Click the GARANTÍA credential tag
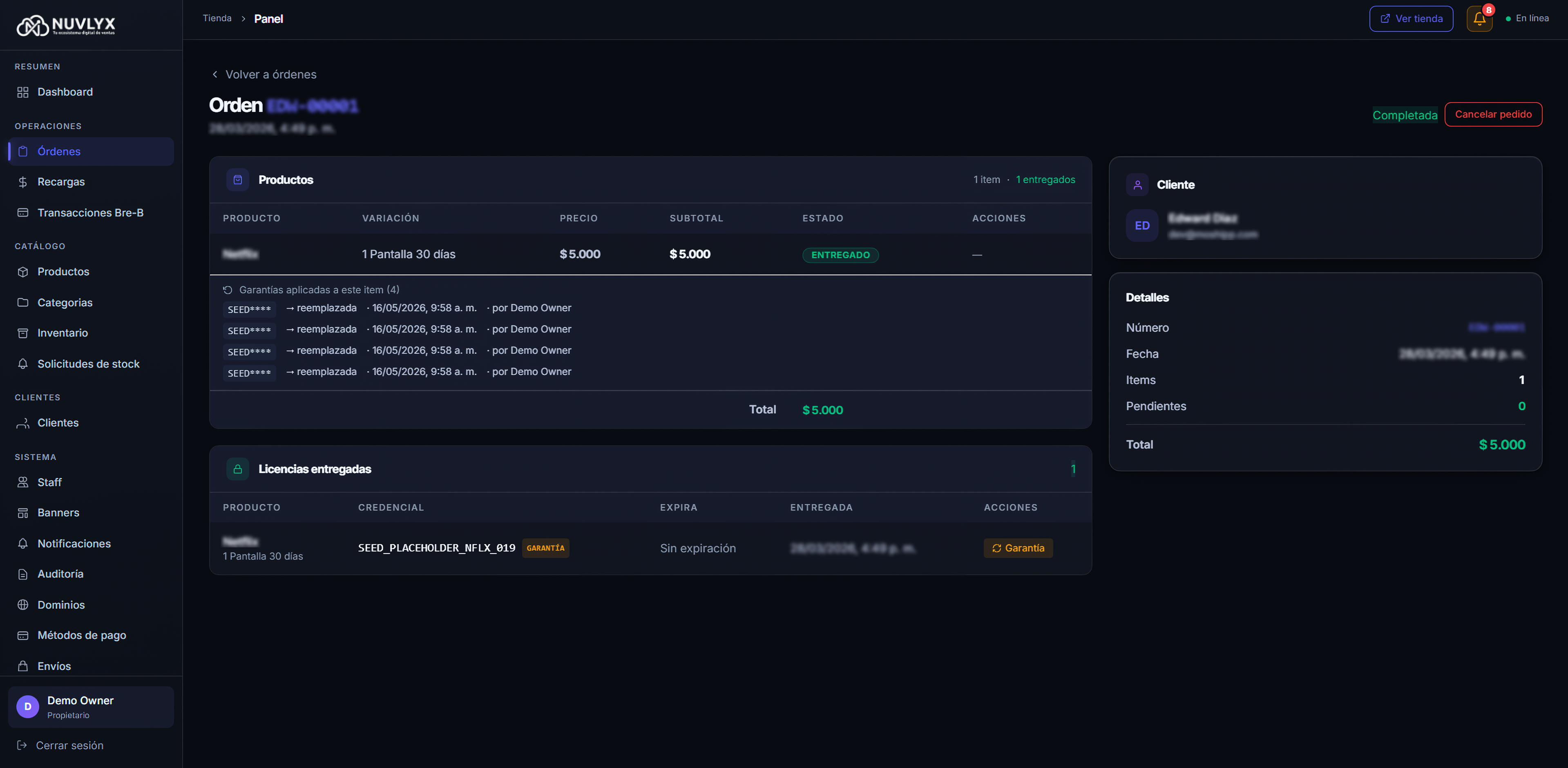The width and height of the screenshot is (1568, 768). pyautogui.click(x=545, y=548)
